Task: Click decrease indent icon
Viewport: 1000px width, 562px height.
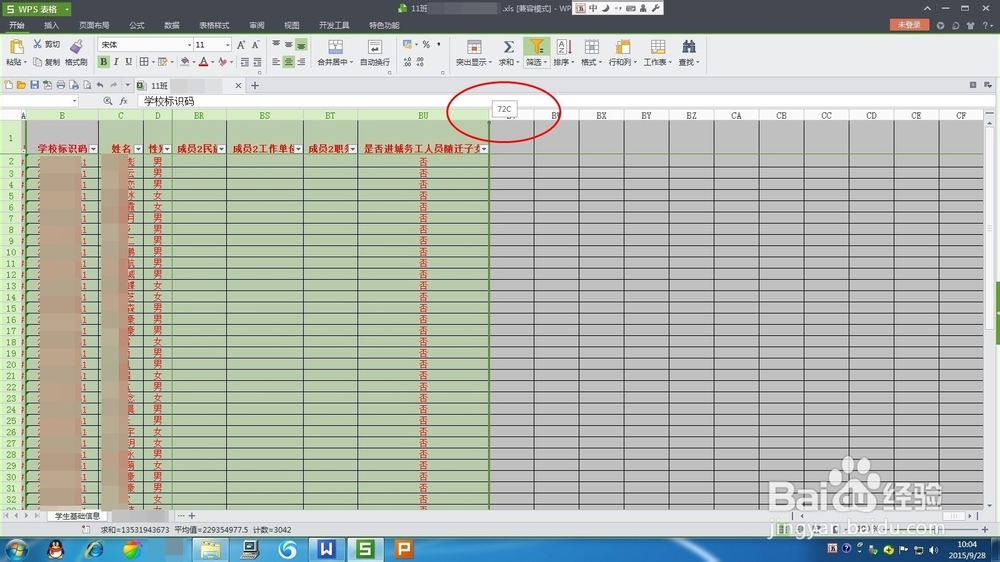Action: [x=245, y=62]
